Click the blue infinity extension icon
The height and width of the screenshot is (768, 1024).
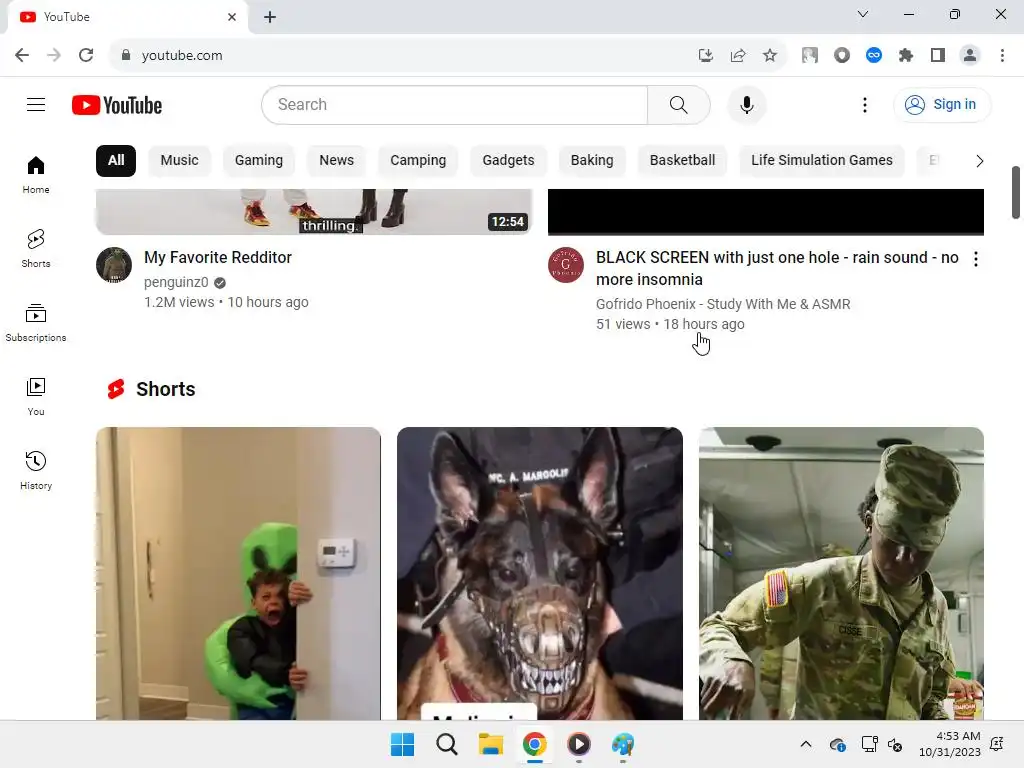(x=874, y=56)
